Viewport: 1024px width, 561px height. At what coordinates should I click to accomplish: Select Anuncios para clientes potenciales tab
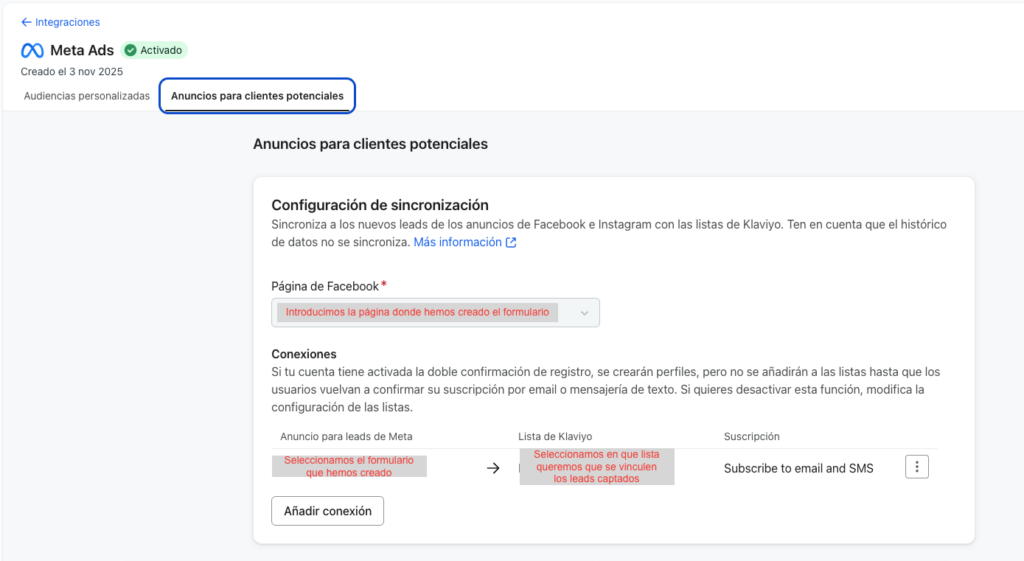[x=257, y=96]
